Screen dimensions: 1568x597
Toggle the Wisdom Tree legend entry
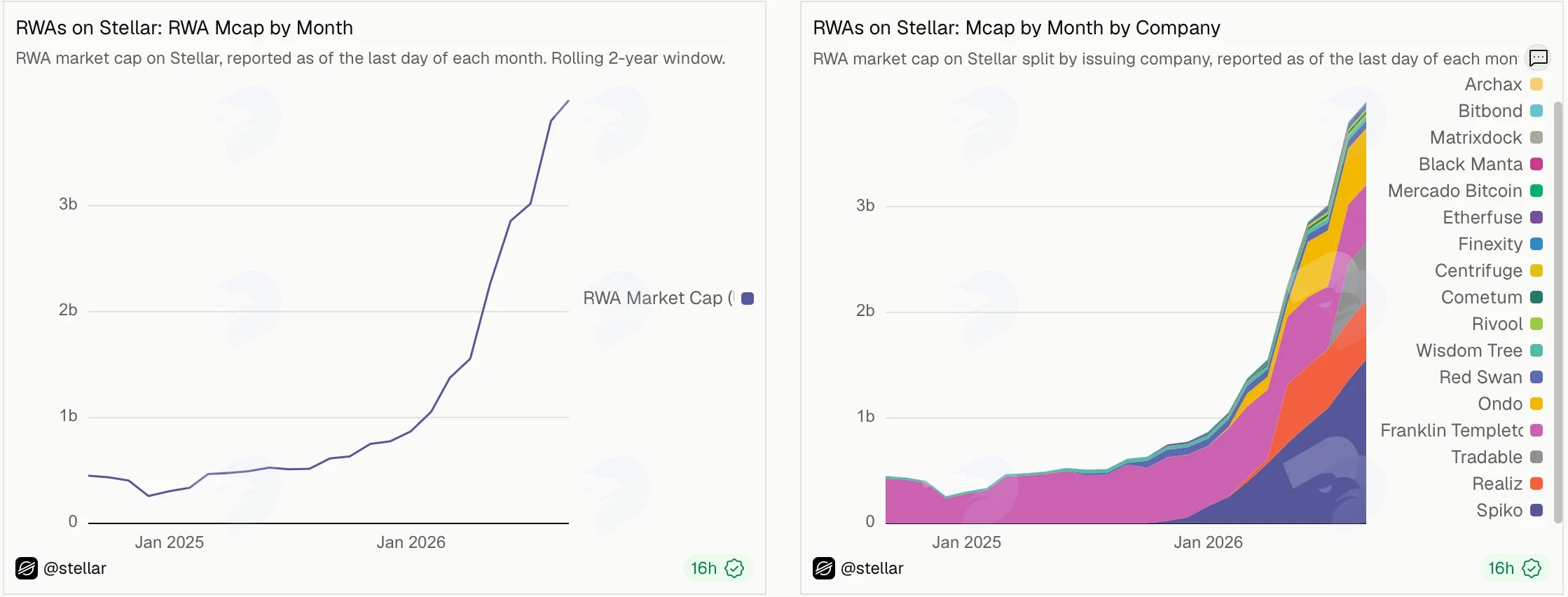[1479, 350]
